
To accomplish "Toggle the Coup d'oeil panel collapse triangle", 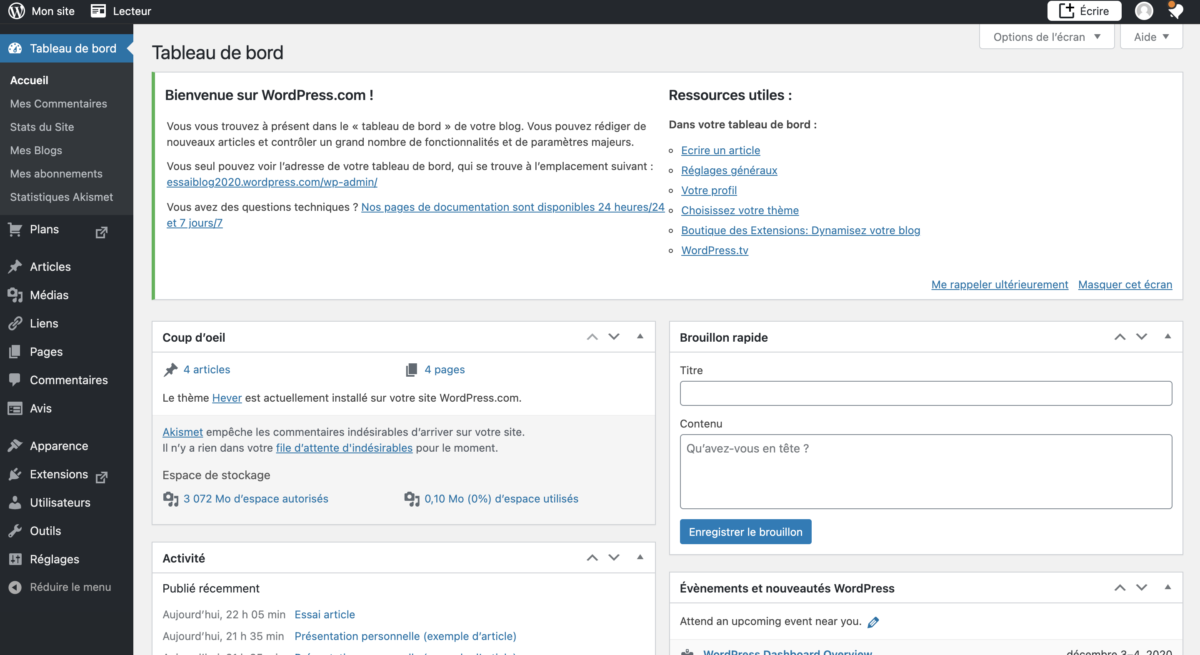I will pyautogui.click(x=640, y=337).
